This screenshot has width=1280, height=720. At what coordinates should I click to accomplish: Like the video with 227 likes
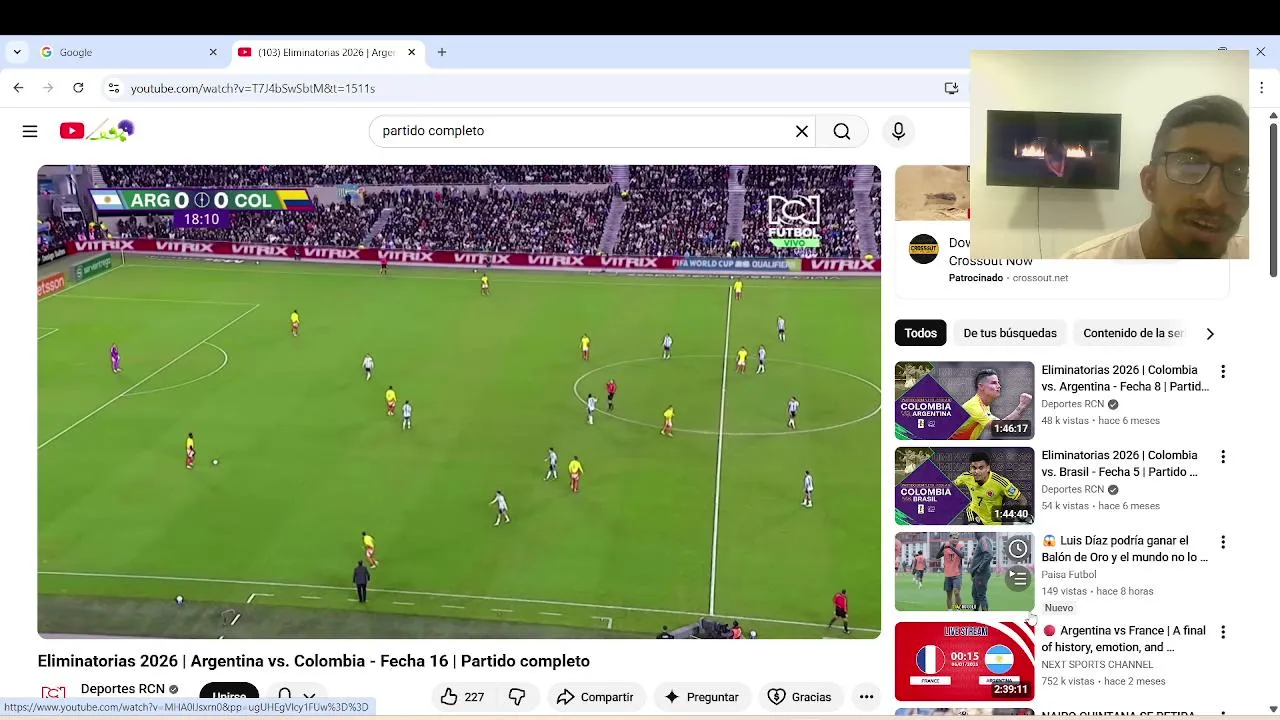(x=462, y=697)
